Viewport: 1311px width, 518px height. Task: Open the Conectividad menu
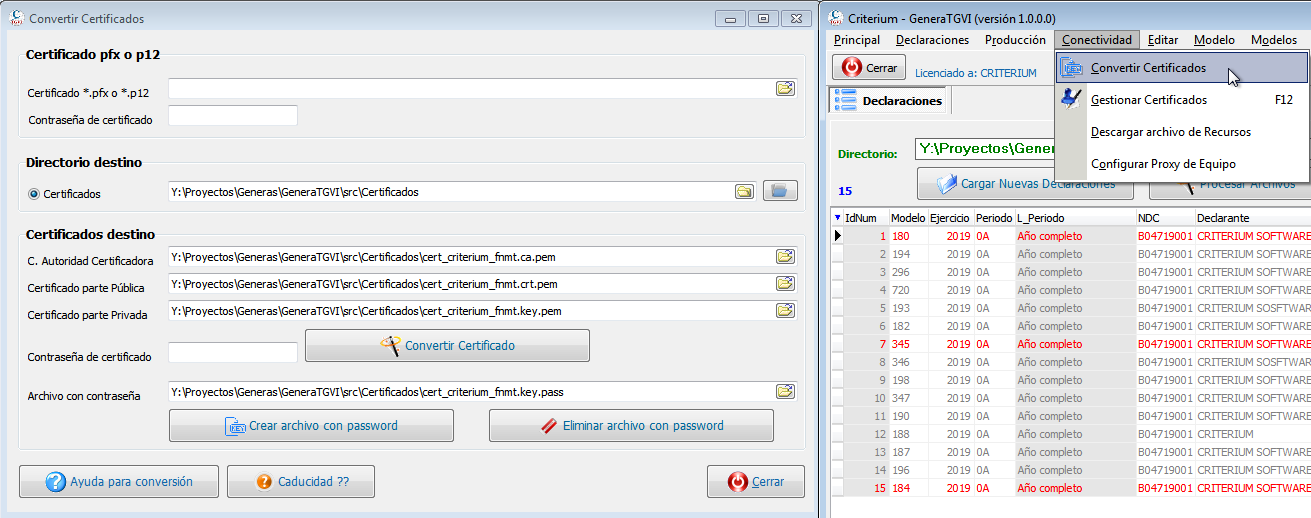1096,40
